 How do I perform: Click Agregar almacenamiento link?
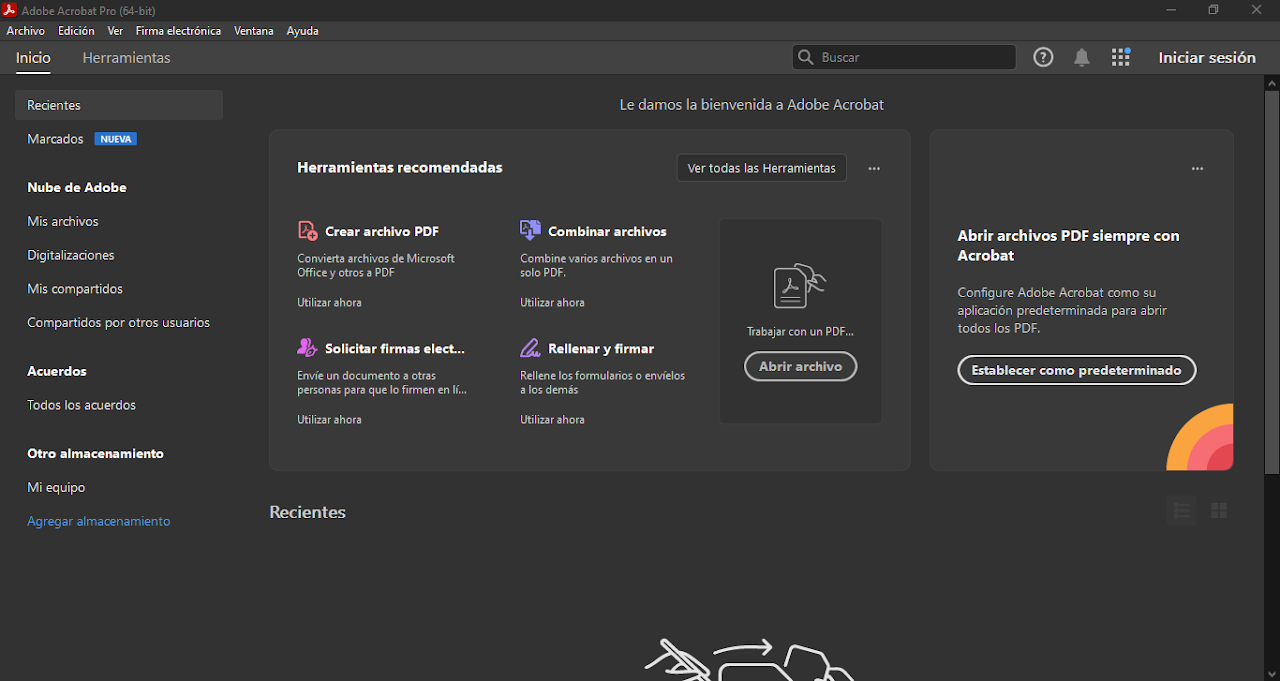point(99,521)
